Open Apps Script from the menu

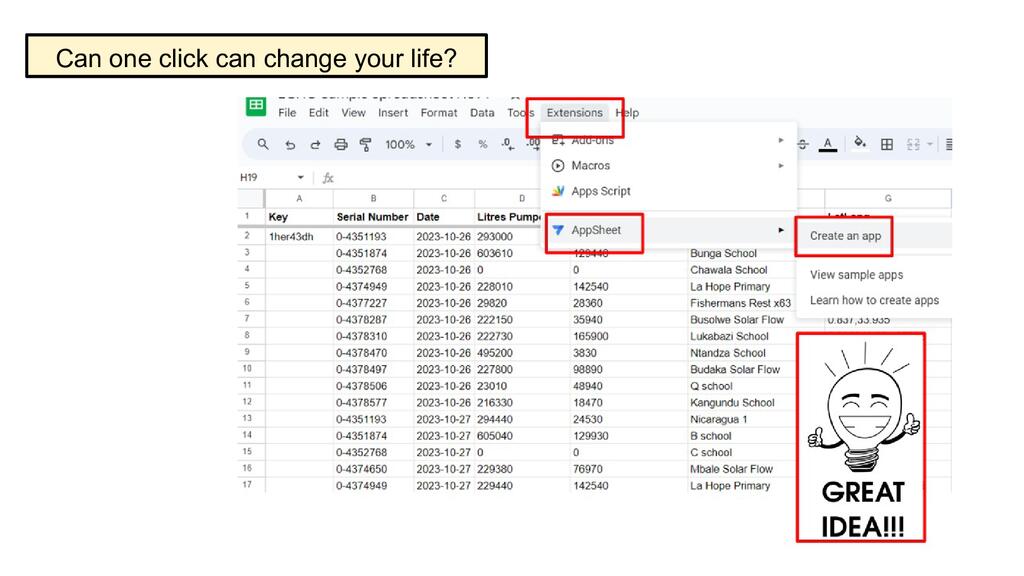[x=600, y=191]
